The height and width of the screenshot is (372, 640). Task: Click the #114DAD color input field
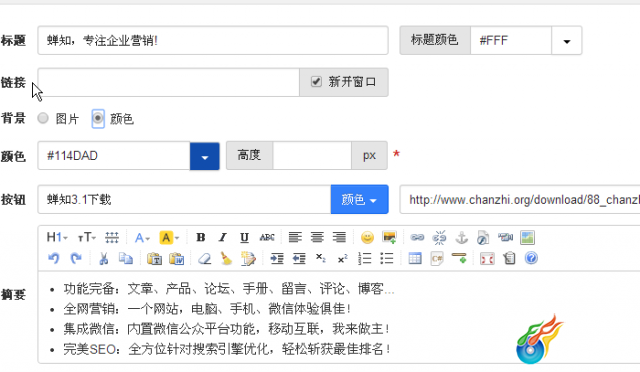114,156
